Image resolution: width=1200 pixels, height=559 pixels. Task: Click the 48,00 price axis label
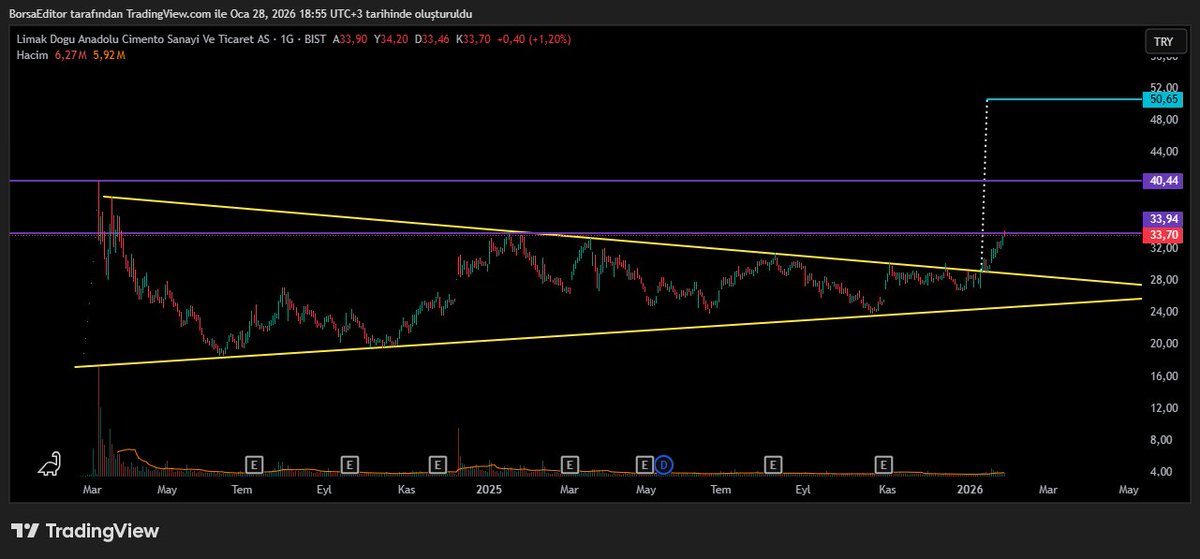[1164, 120]
